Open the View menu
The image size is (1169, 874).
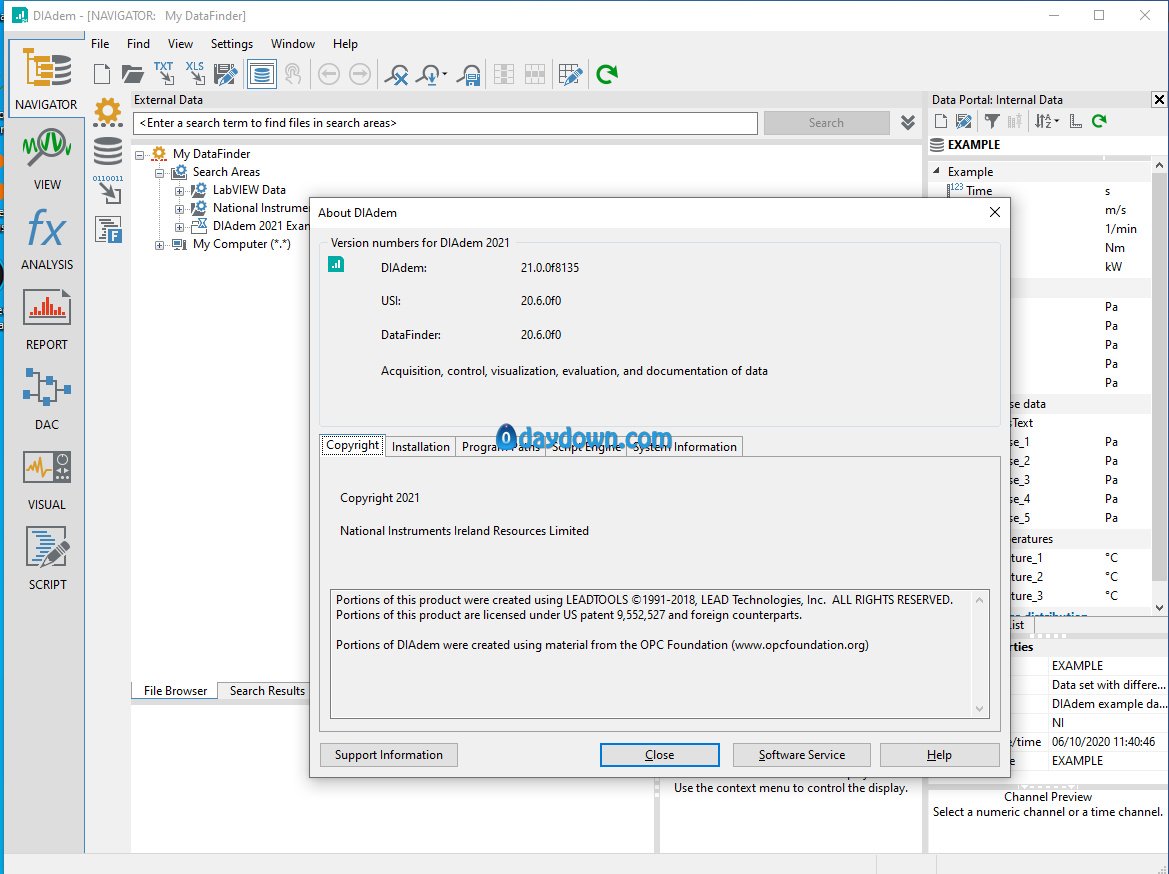pos(180,44)
